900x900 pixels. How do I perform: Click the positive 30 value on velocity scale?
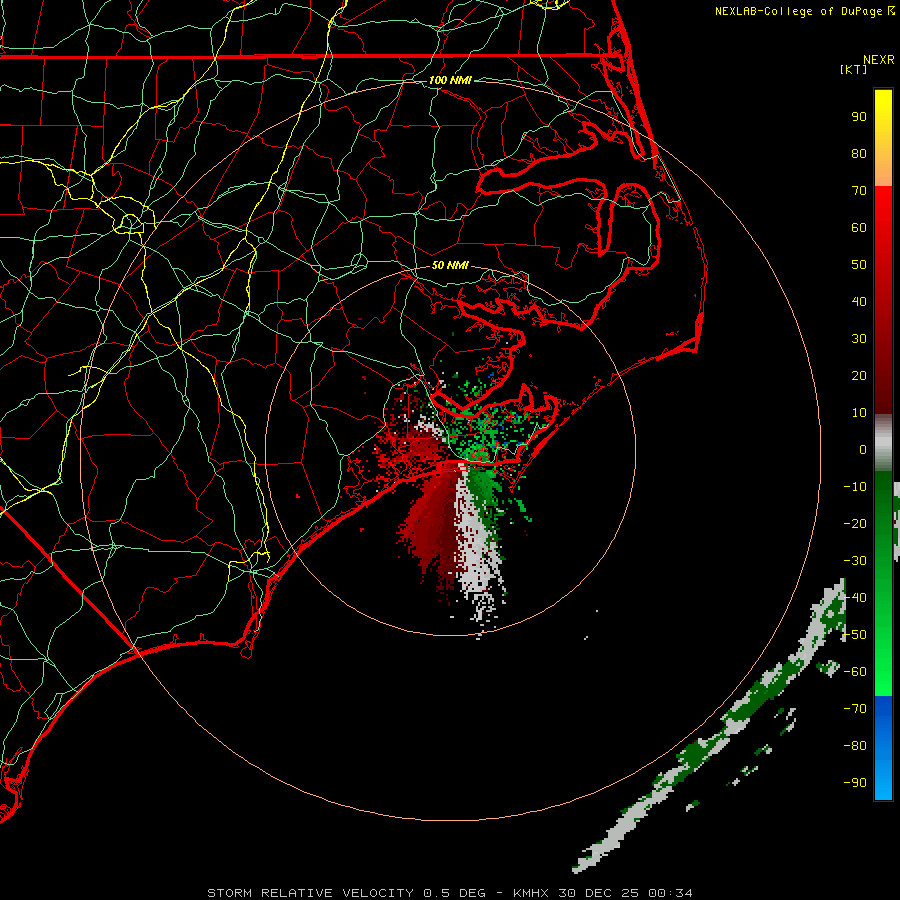coord(859,339)
